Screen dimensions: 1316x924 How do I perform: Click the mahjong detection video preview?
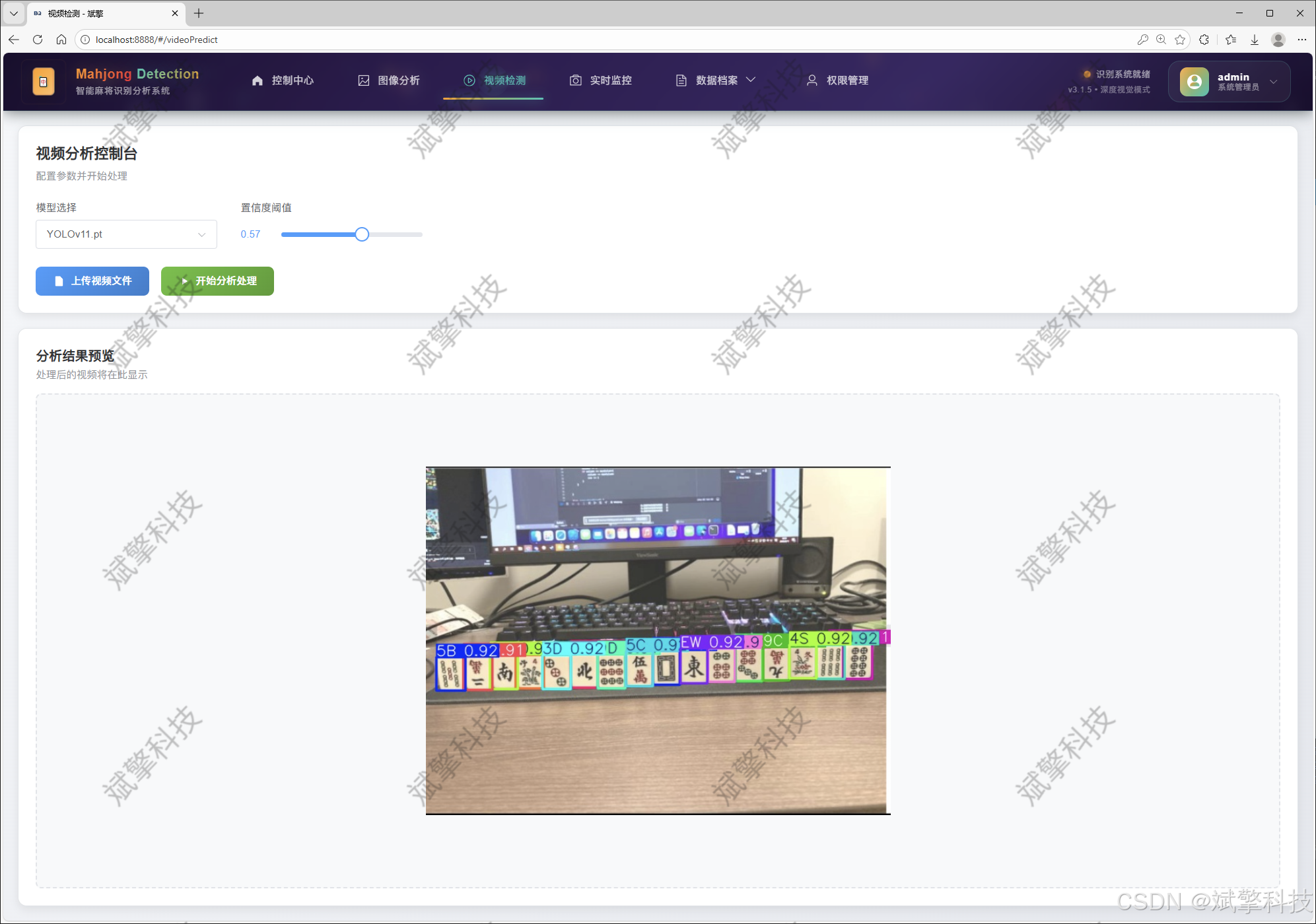(658, 640)
